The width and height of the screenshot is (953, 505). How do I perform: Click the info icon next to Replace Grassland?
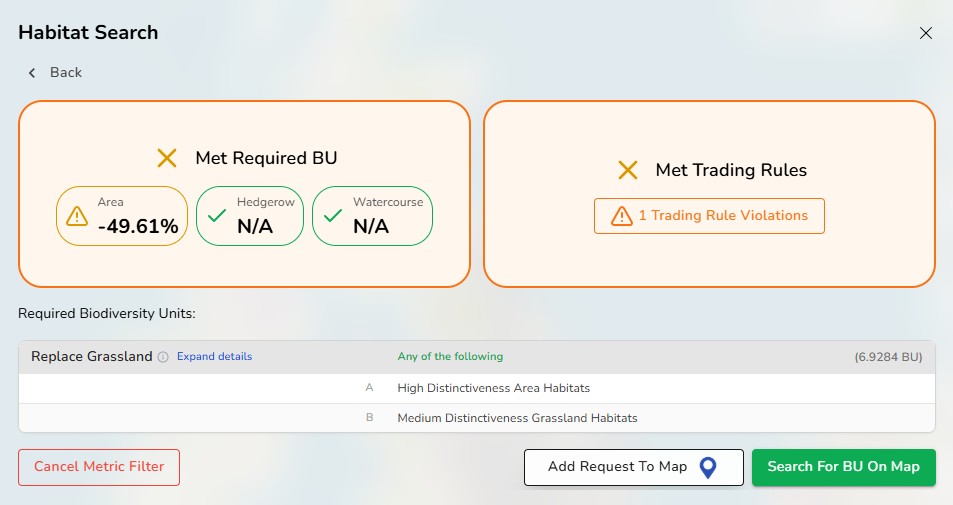point(163,357)
